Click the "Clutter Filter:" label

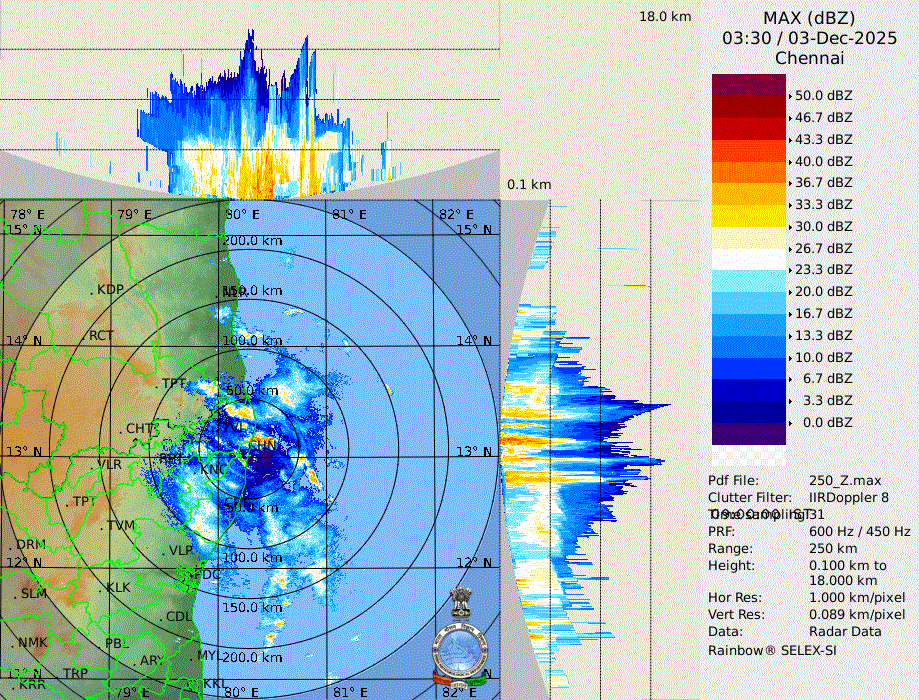pos(750,498)
